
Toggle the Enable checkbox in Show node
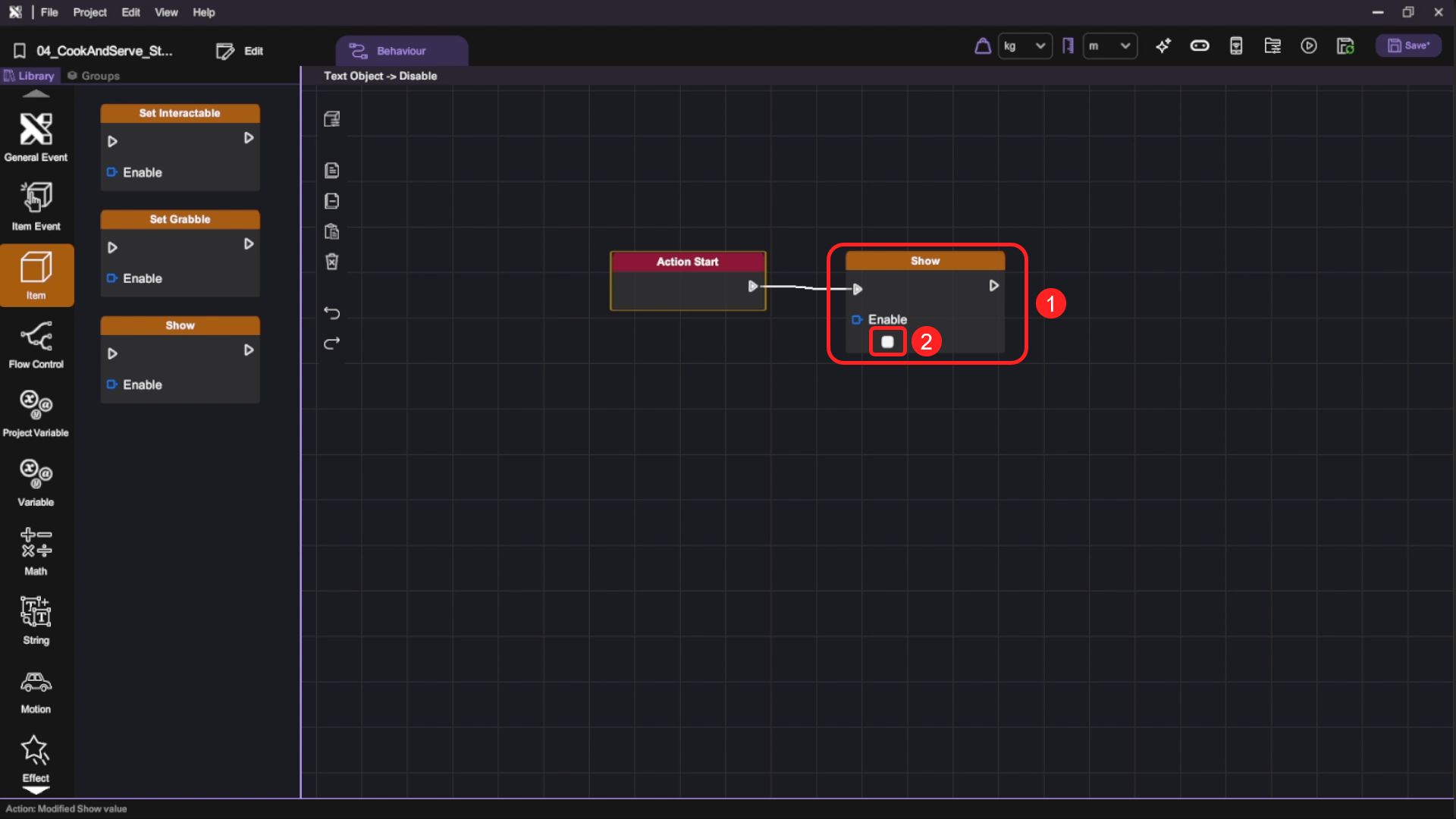tap(887, 342)
